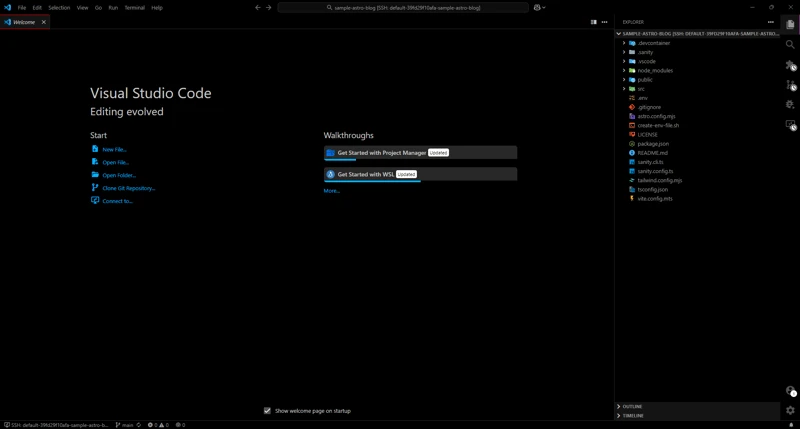Click the main branch status bar item
The image size is (800, 429).
coord(124,425)
